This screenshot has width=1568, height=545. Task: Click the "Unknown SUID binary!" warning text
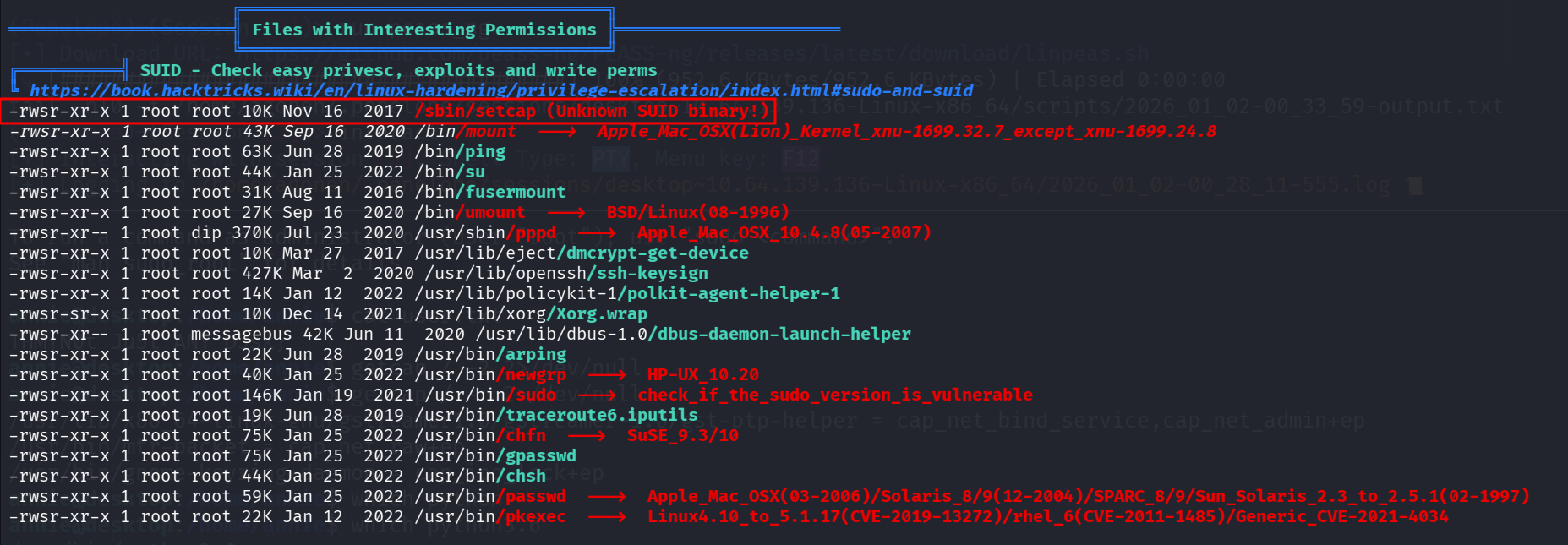coord(658,111)
